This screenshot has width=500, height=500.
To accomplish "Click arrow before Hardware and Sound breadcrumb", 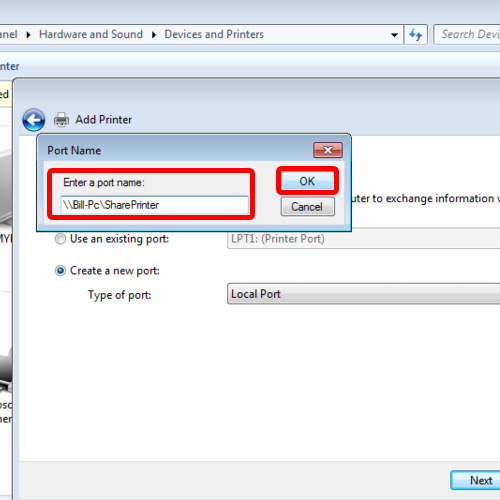I will coord(28,35).
